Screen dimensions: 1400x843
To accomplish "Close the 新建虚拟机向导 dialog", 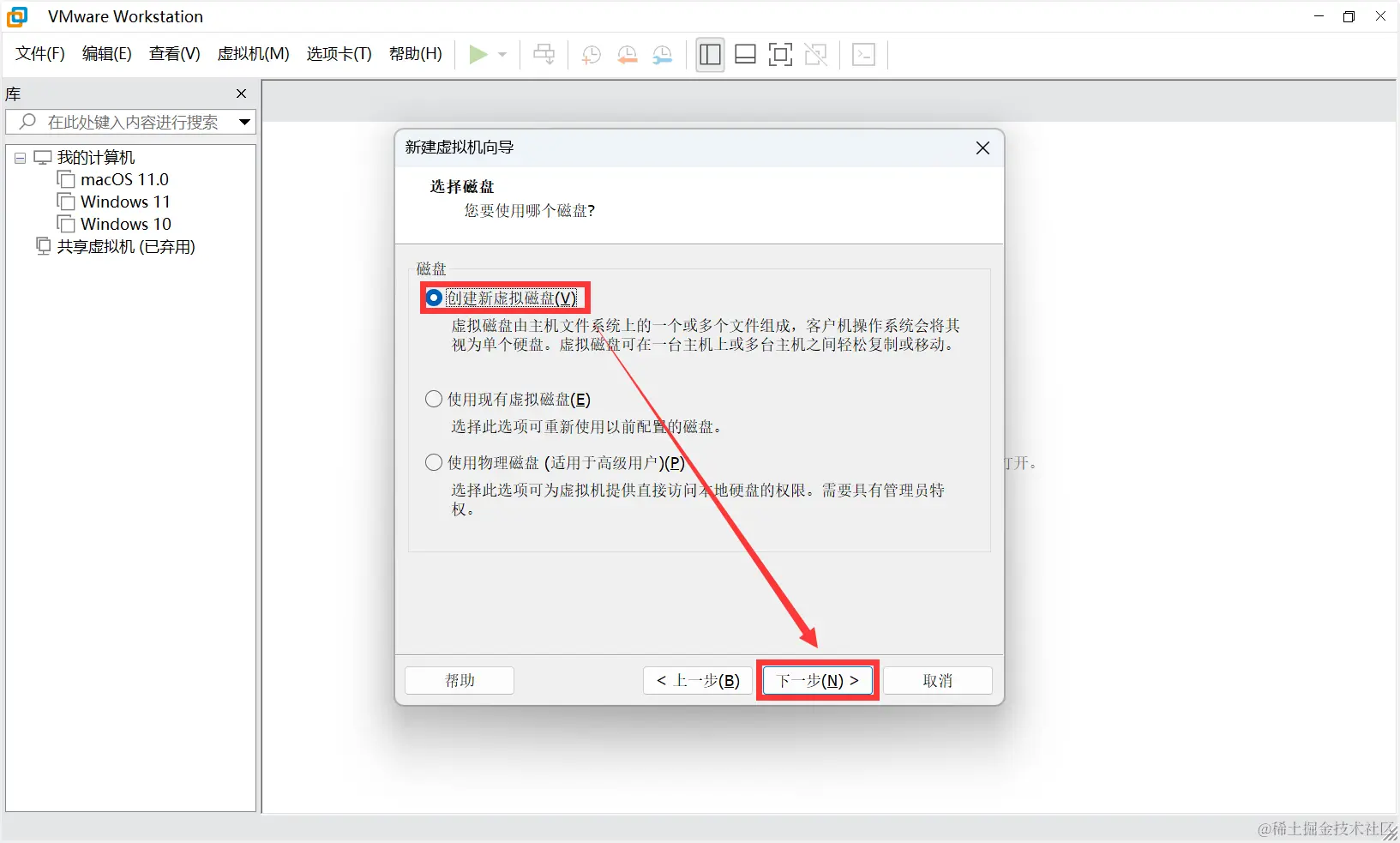I will [983, 148].
